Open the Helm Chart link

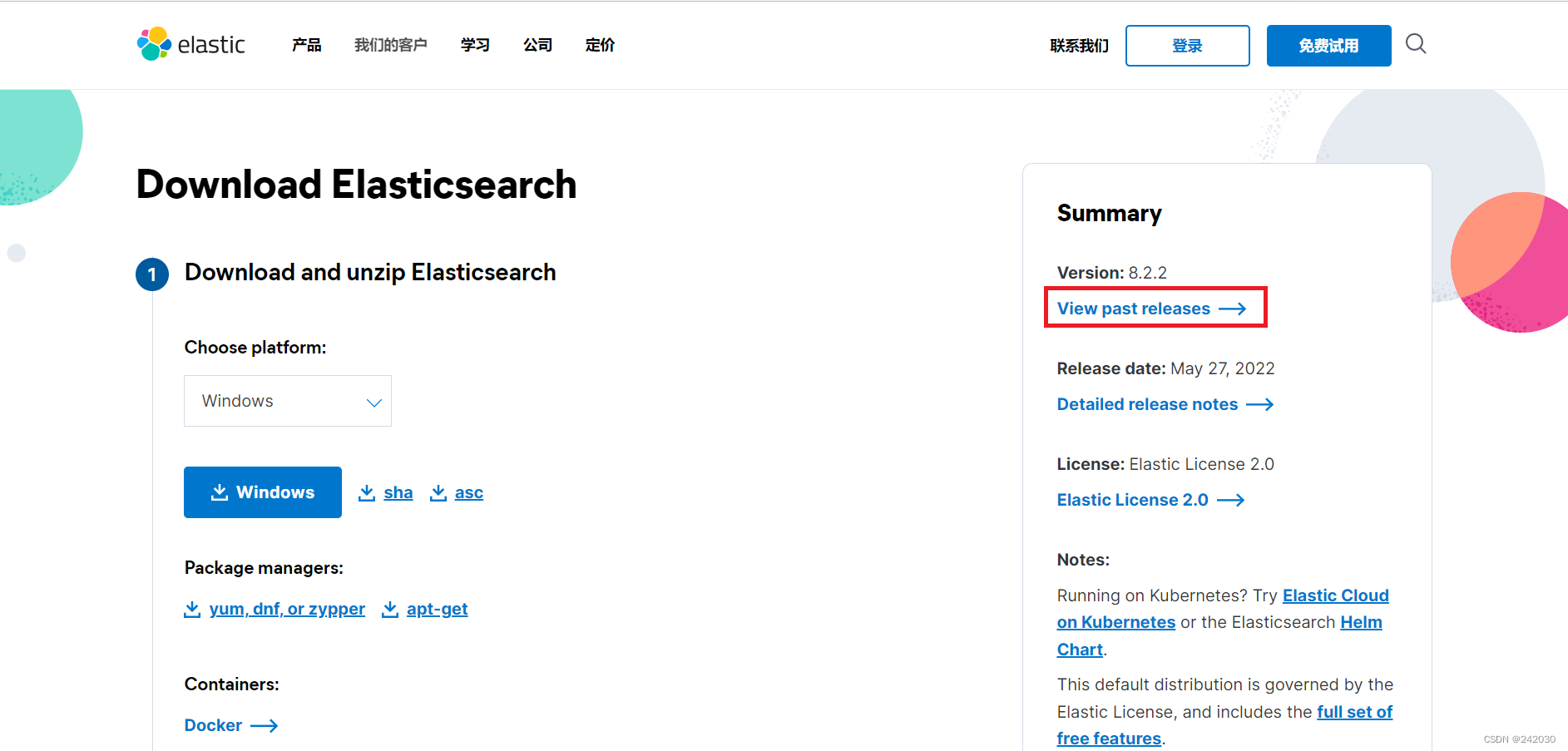point(1361,622)
